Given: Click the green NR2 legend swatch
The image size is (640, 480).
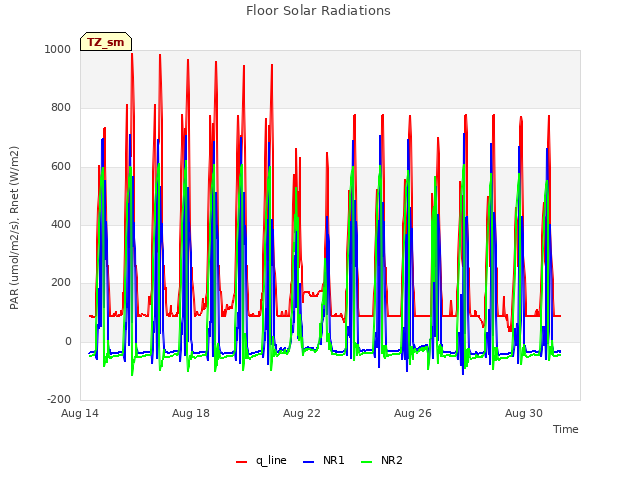Looking at the screenshot, I should coord(367,462).
